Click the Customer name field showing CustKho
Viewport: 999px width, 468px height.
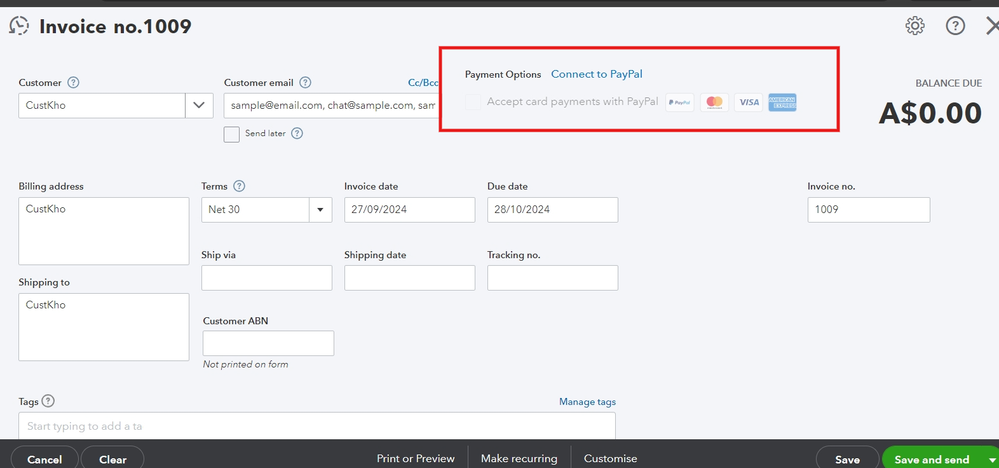tap(102, 106)
